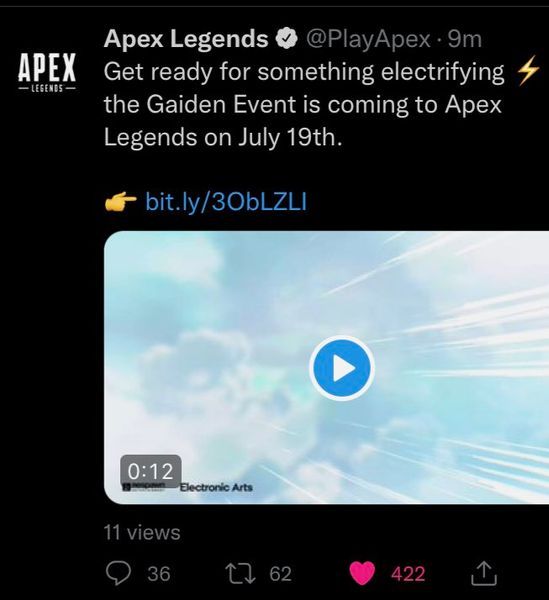
Task: Click the 62 retweets count
Action: click(x=280, y=574)
